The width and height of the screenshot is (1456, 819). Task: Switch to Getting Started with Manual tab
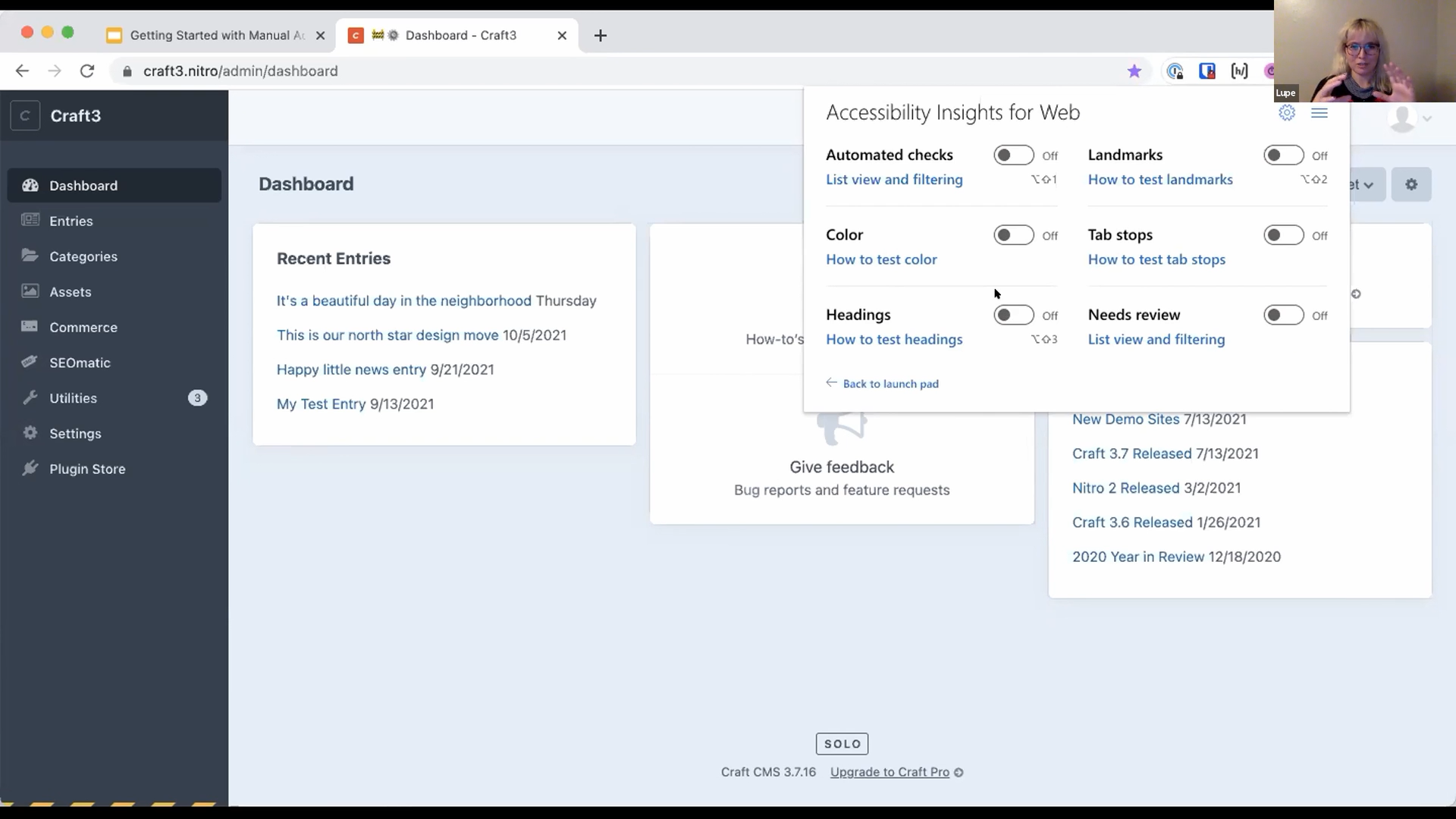pos(217,36)
